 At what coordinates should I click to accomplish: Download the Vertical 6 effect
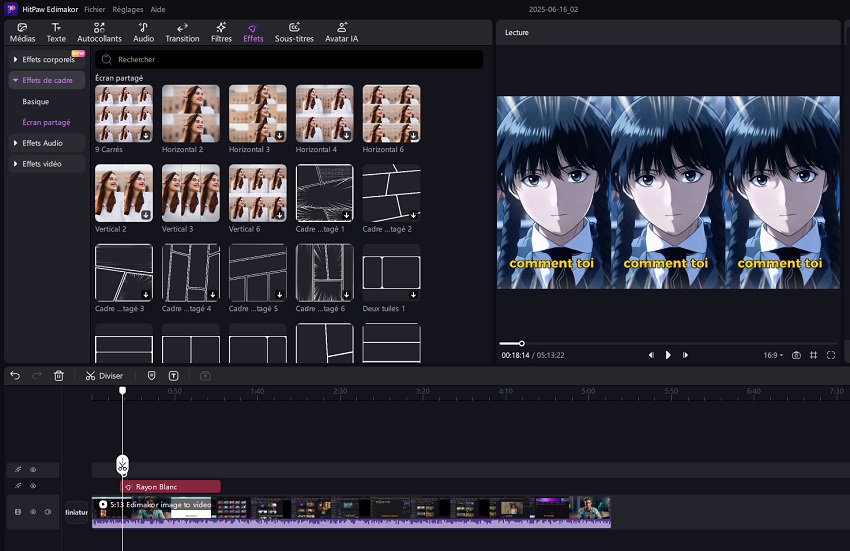pyautogui.click(x=279, y=215)
